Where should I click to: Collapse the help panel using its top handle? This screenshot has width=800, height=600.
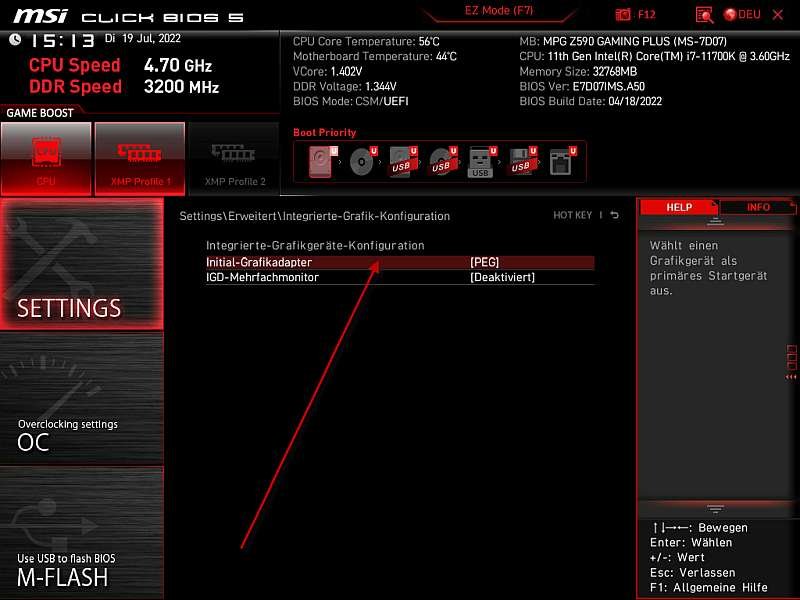coord(715,221)
